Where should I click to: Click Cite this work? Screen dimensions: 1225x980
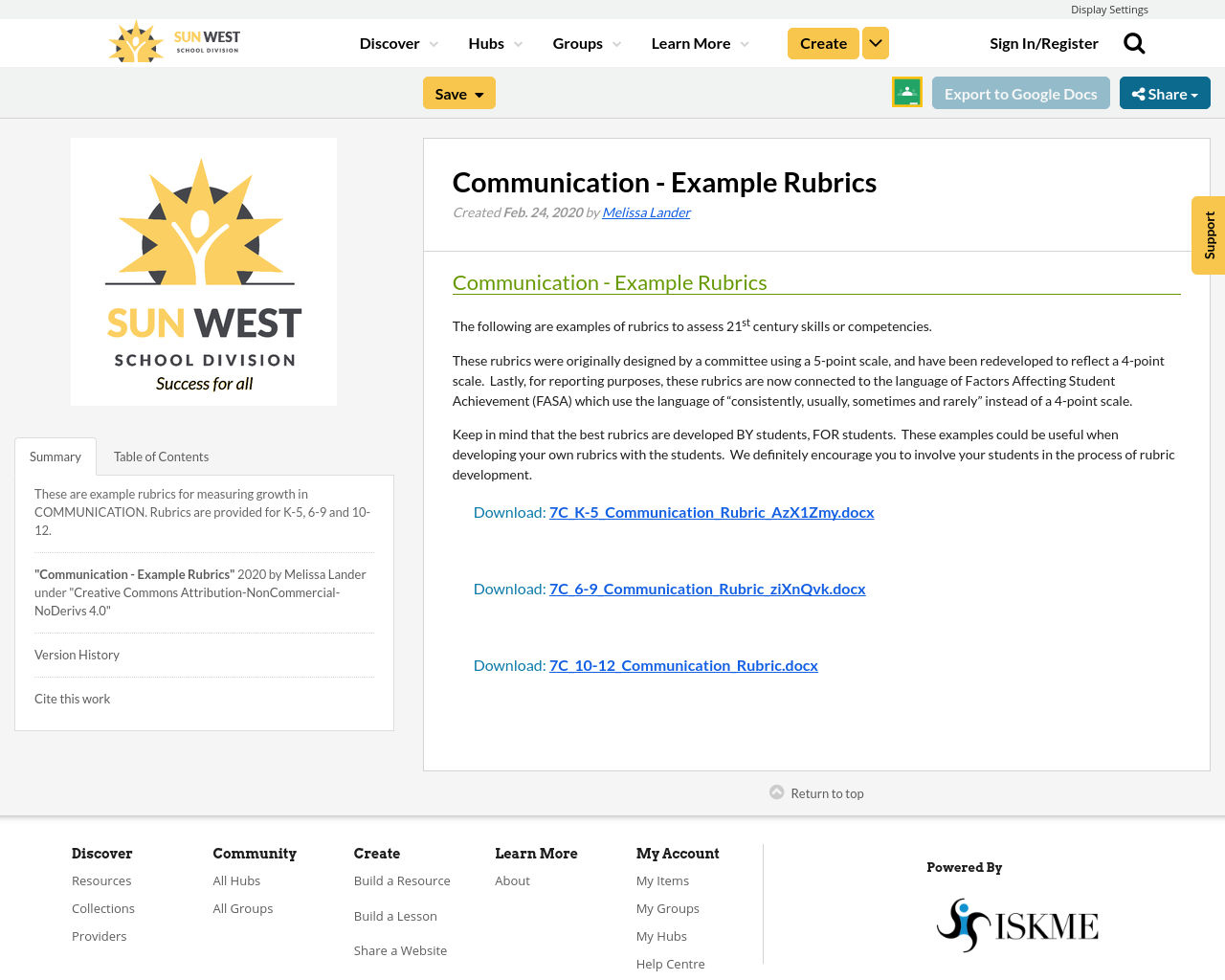tap(72, 698)
